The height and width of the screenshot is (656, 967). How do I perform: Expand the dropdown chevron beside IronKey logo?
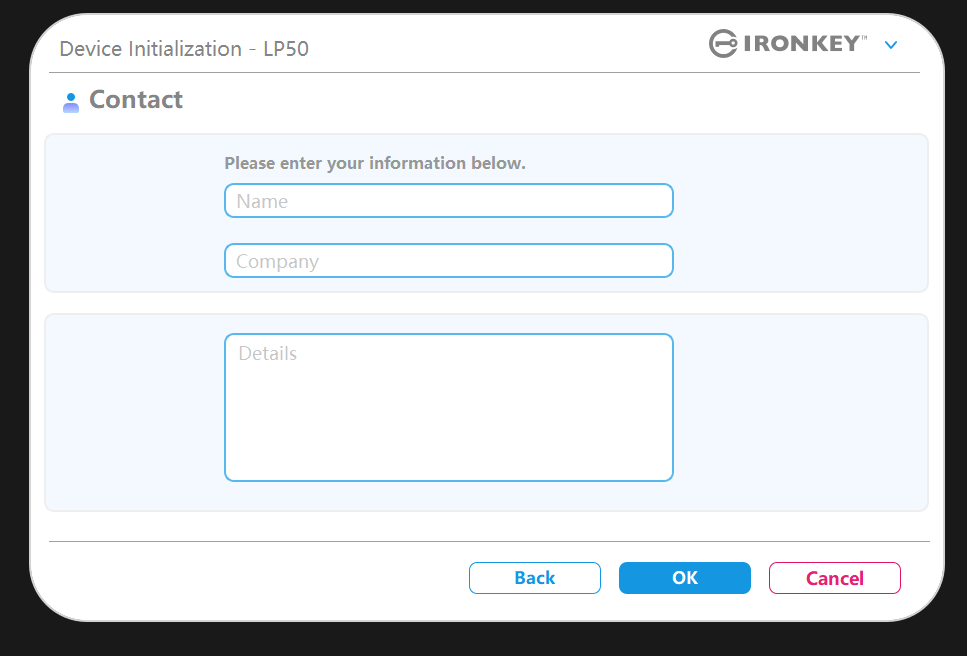pos(891,45)
